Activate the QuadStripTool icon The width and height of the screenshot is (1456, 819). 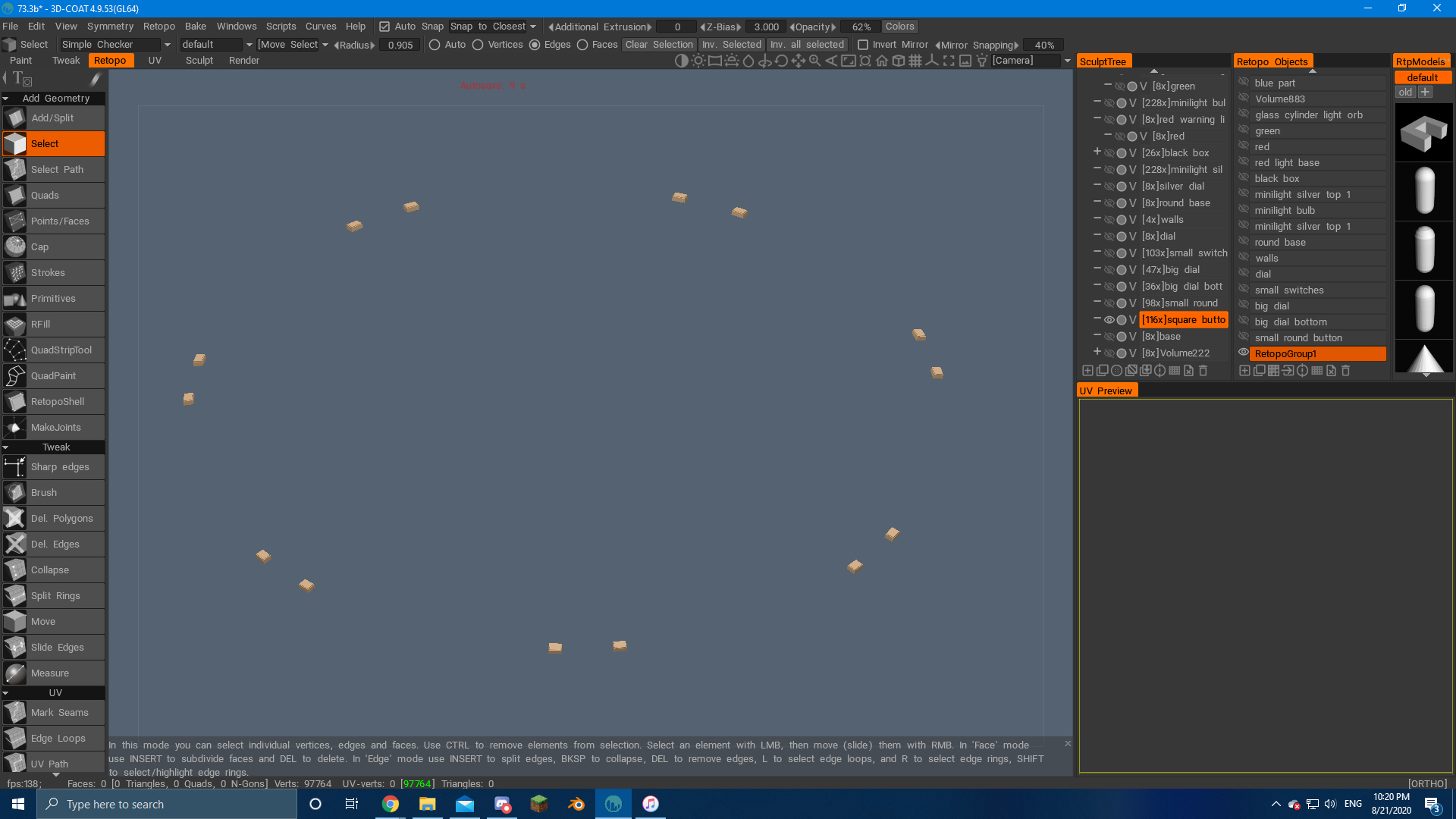[15, 350]
